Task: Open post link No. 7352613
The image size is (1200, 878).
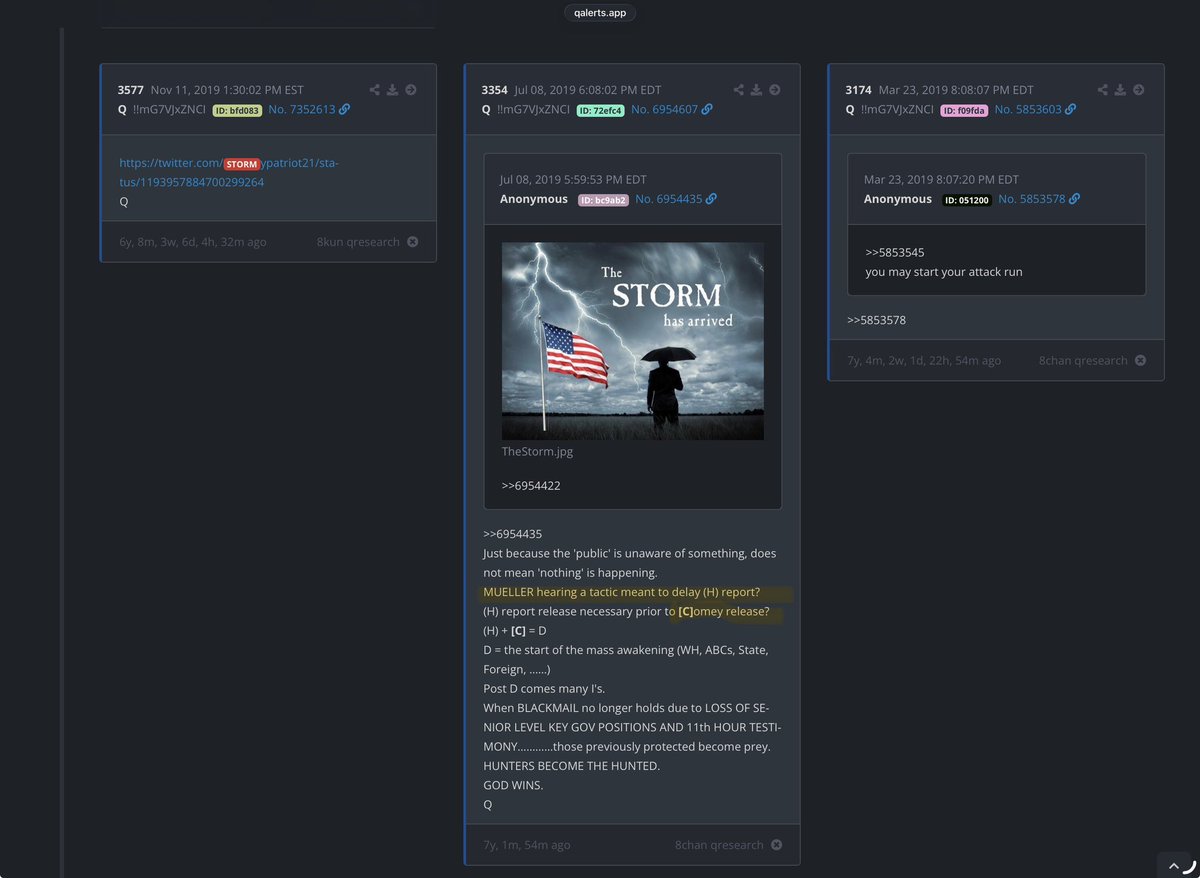Action: [302, 109]
